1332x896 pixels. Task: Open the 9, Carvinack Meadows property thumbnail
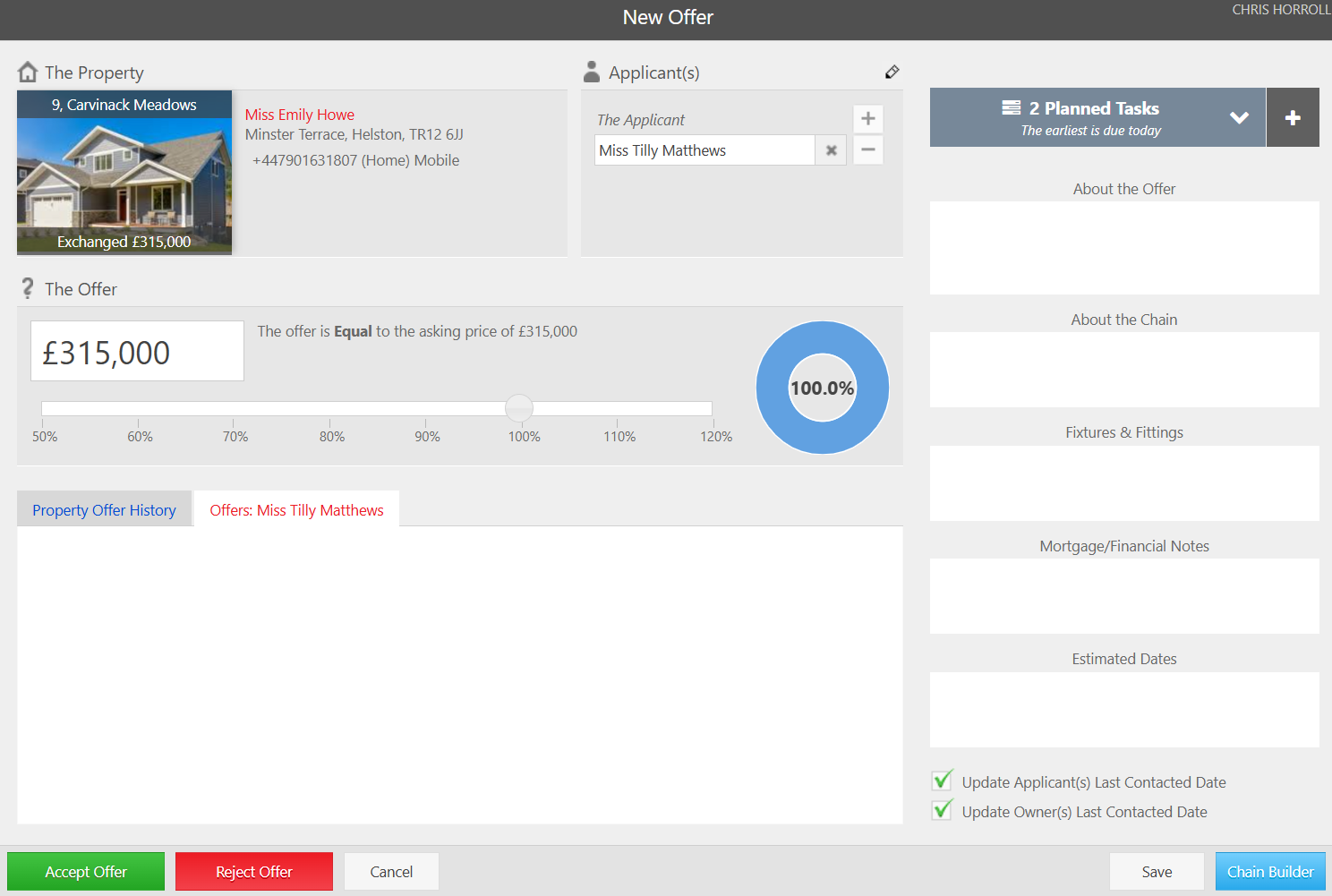(124, 173)
